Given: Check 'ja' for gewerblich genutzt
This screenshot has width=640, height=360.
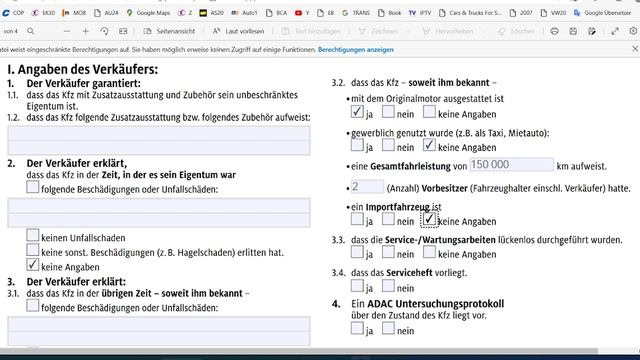Looking at the screenshot, I should click(357, 145).
